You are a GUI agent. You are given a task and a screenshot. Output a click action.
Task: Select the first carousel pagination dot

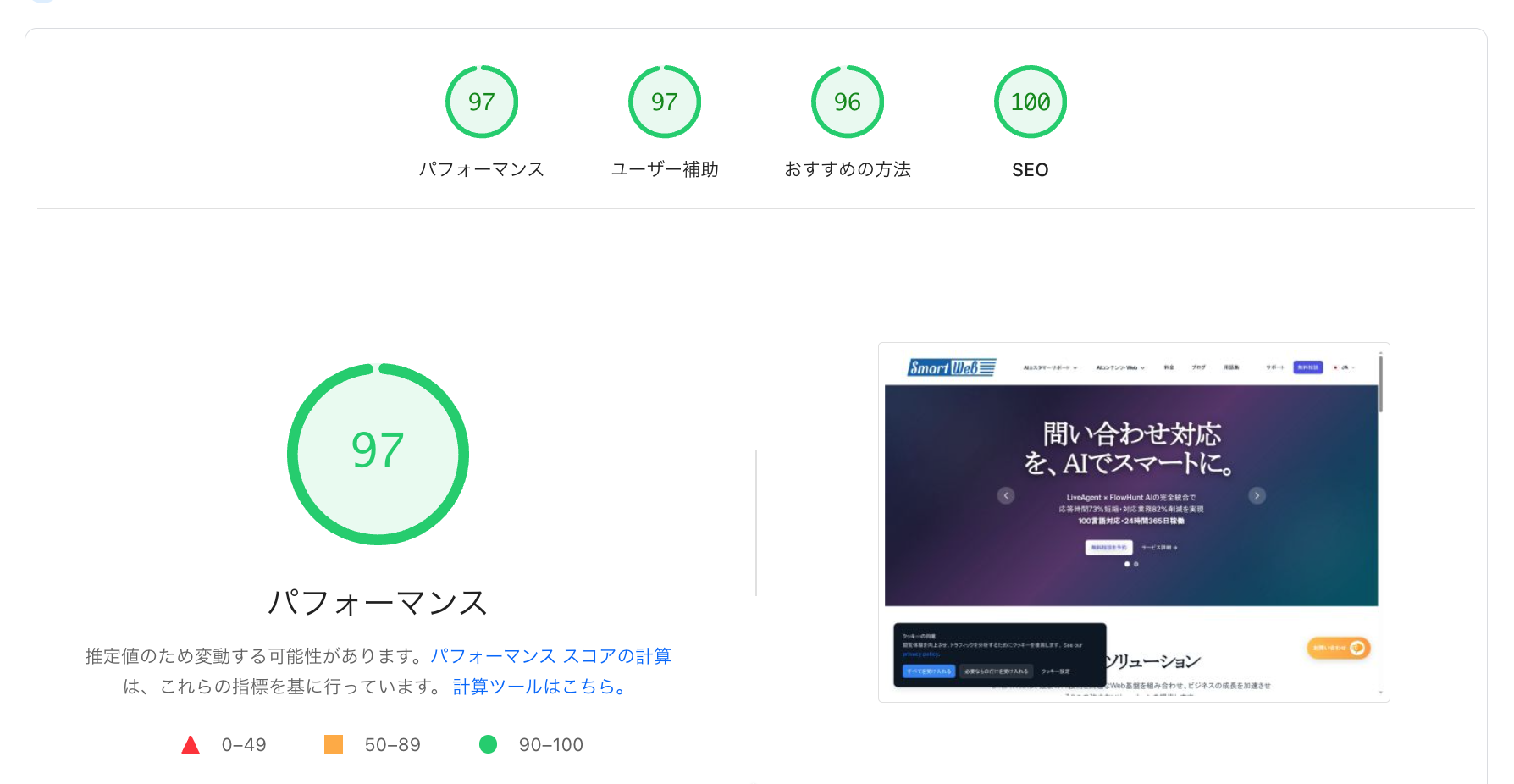[1127, 564]
